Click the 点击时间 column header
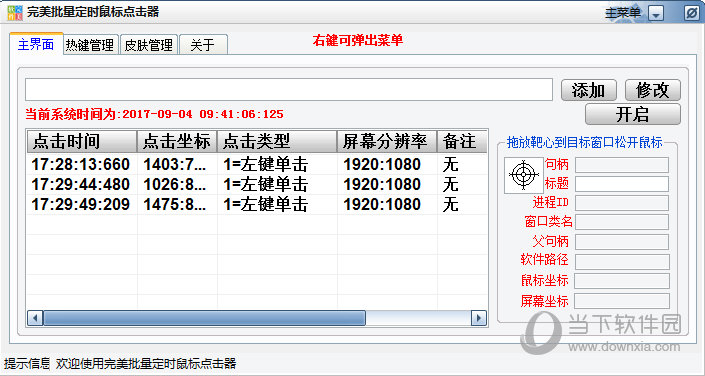 point(81,142)
